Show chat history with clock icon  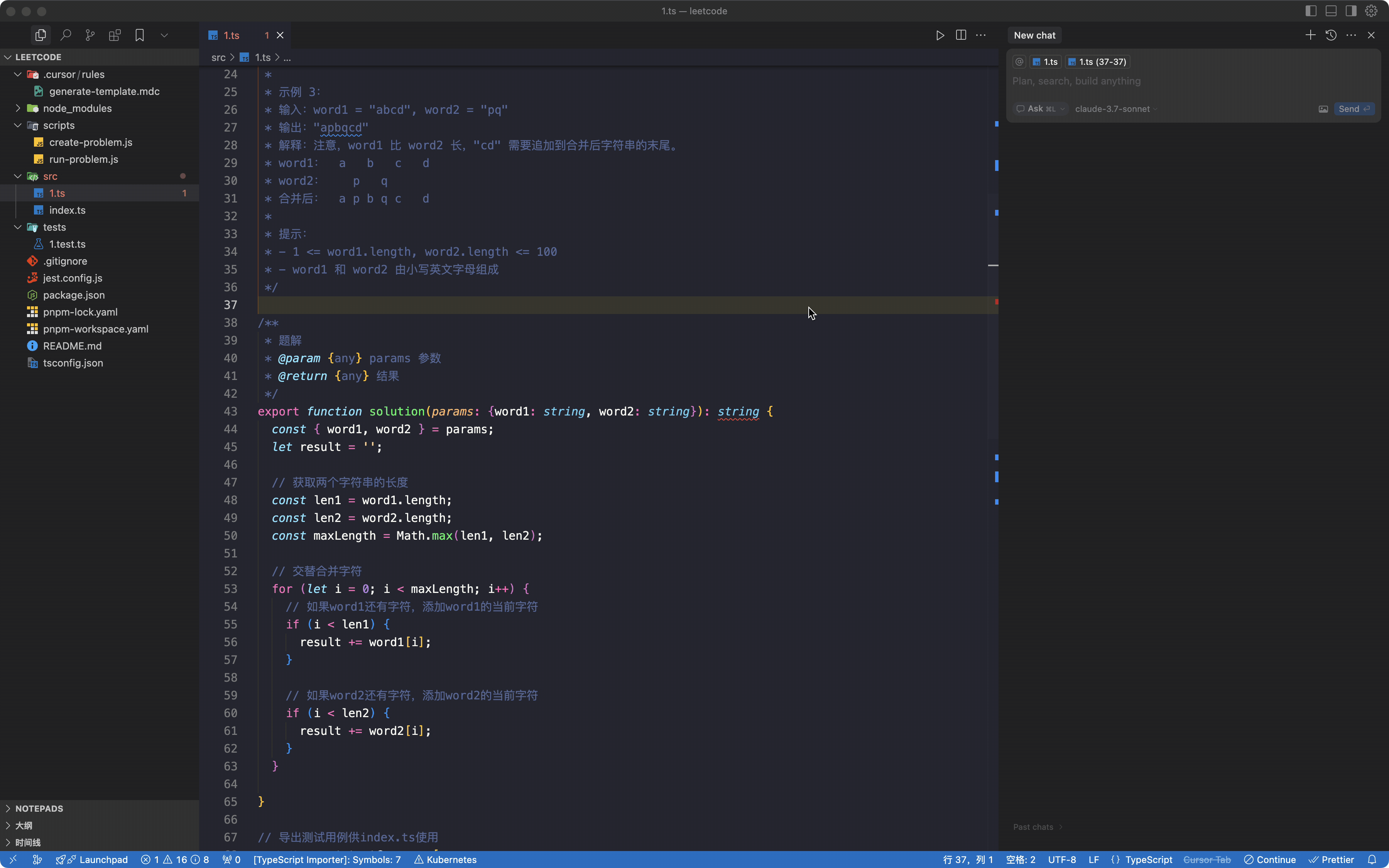[x=1331, y=35]
